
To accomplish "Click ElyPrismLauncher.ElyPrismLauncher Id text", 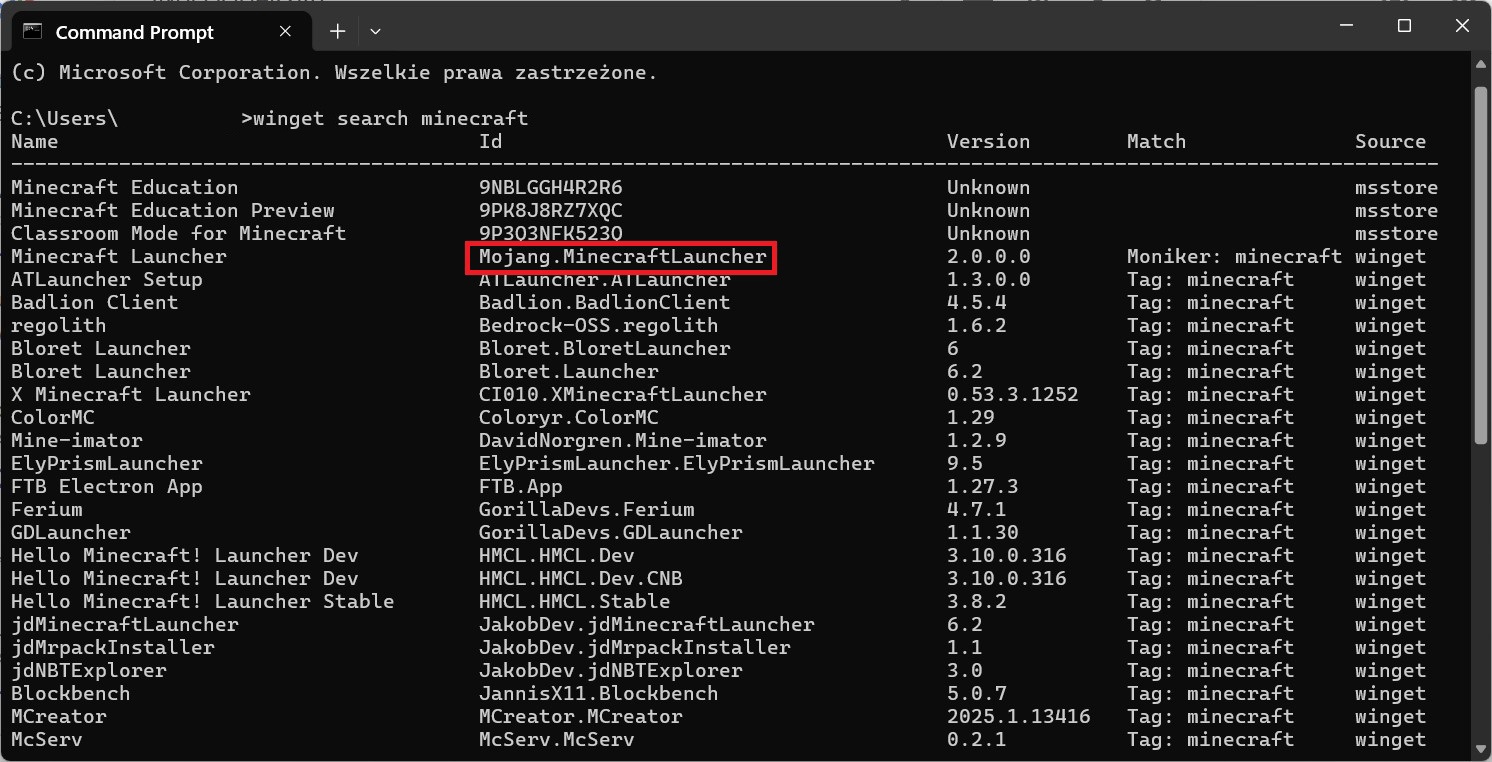I will 676,464.
